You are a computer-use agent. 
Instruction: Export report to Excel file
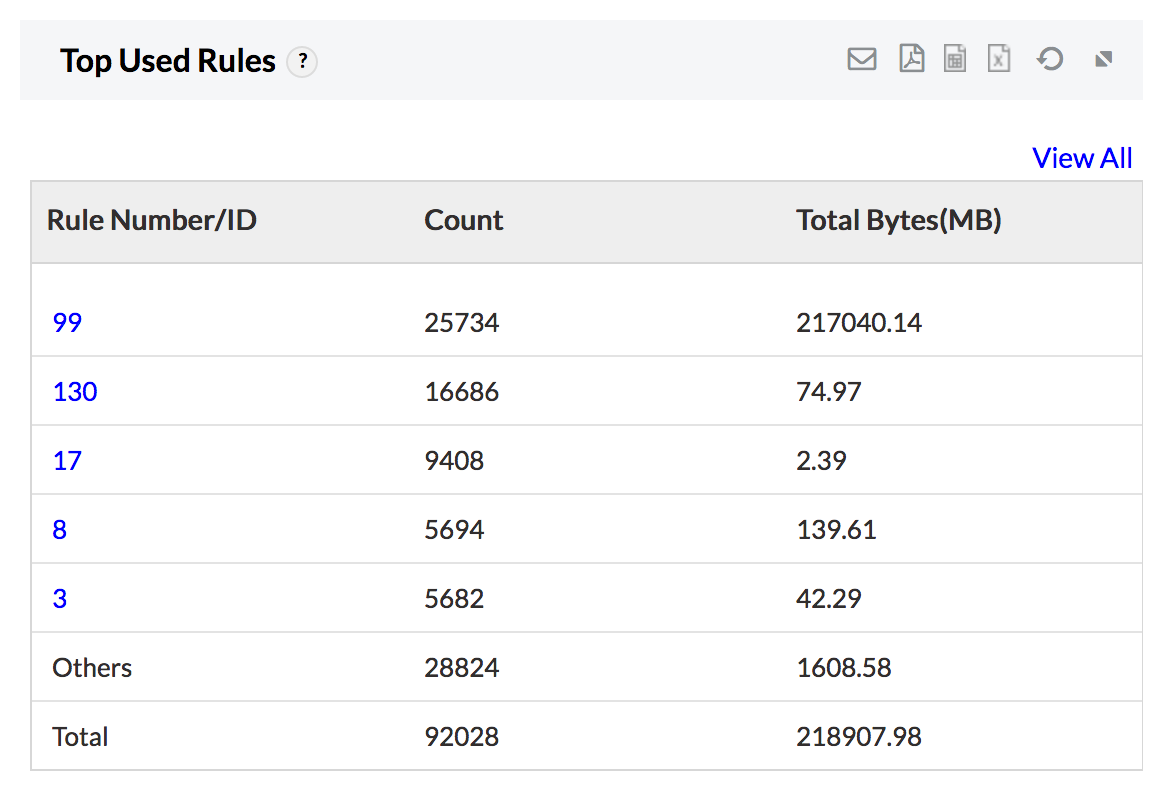coord(999,60)
